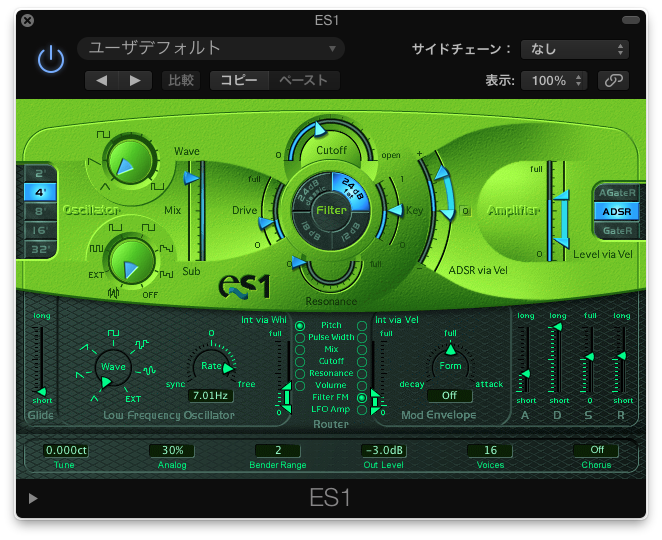Select sub oscillator OFF setting
Viewport: 662px width, 540px height.
[x=150, y=295]
